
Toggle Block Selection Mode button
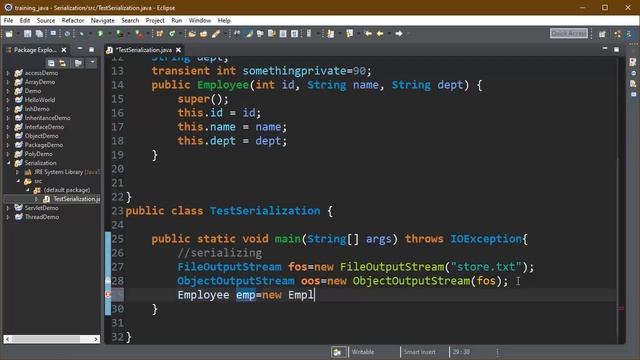pos(283,33)
